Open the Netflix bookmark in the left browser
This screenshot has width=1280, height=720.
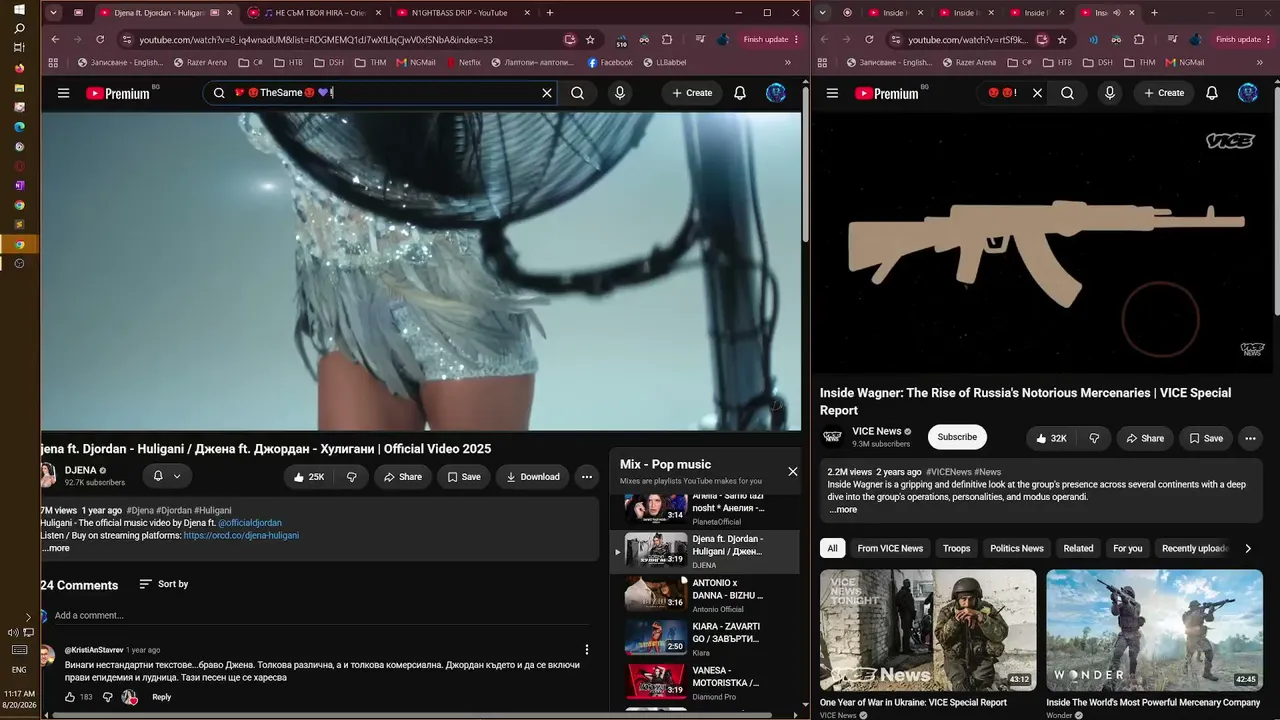[x=462, y=62]
